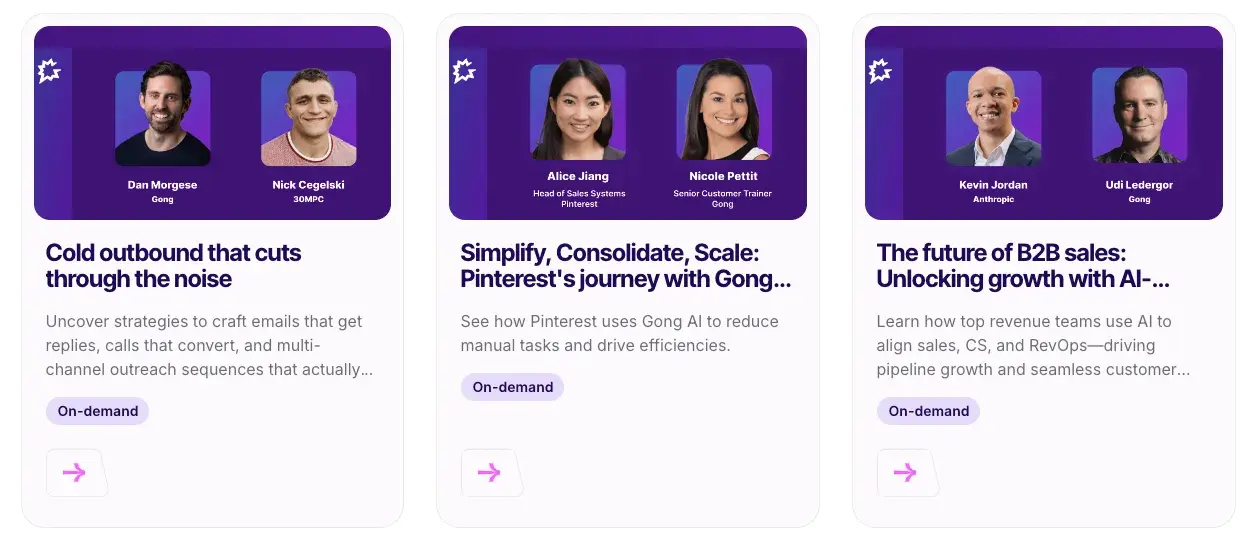This screenshot has width=1259, height=535.
Task: Click Nicole Pettit speaker photo
Action: [724, 112]
